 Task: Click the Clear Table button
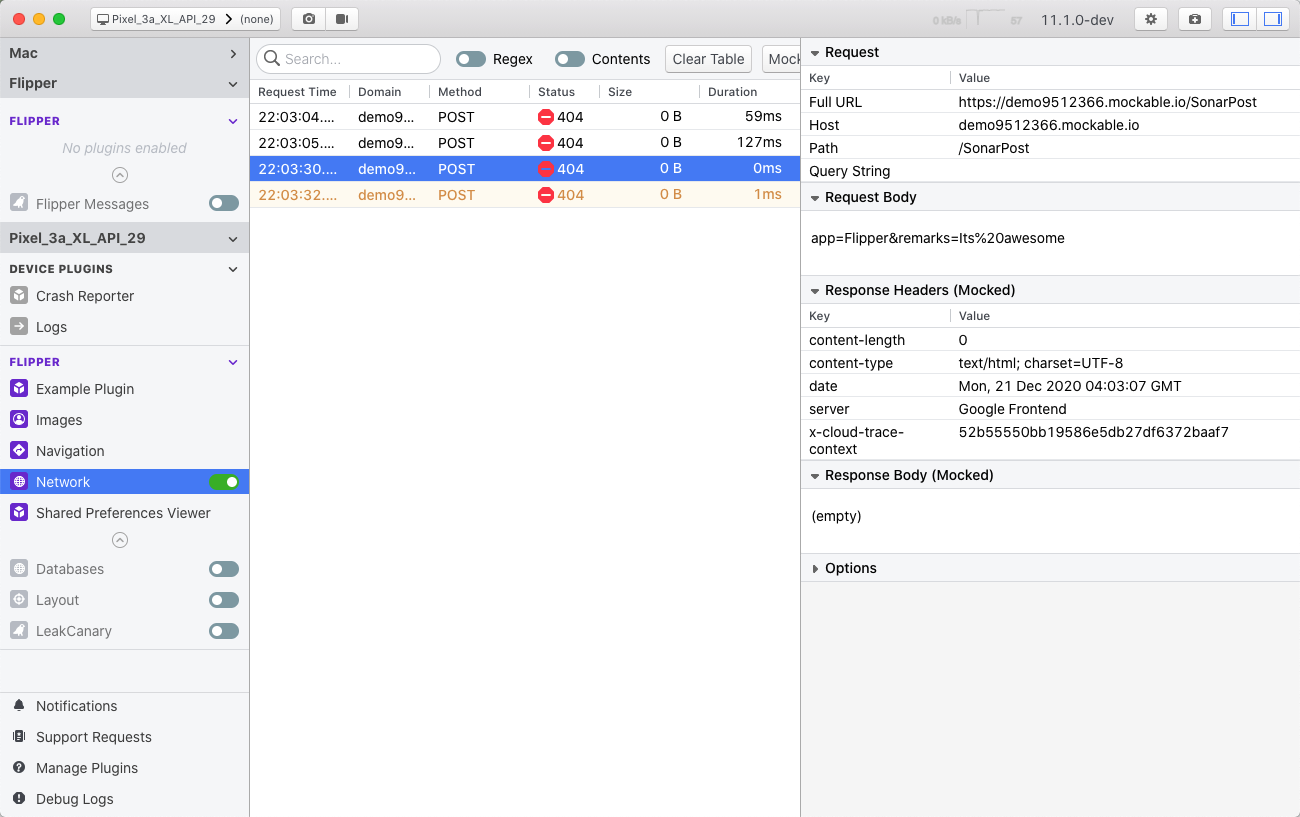click(x=708, y=59)
